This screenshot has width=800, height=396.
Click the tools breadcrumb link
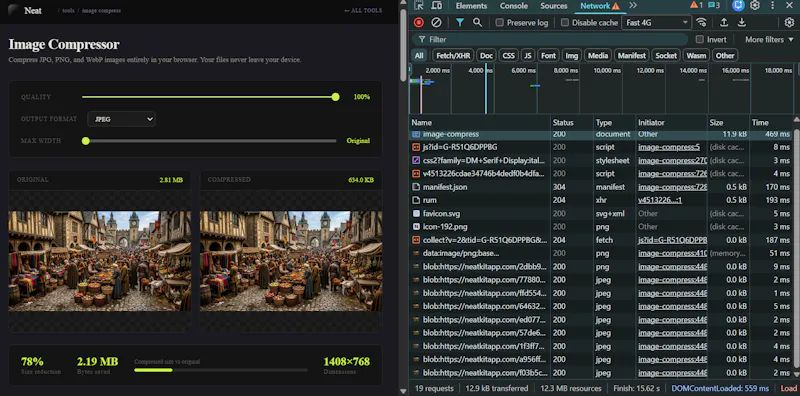pyautogui.click(x=68, y=11)
